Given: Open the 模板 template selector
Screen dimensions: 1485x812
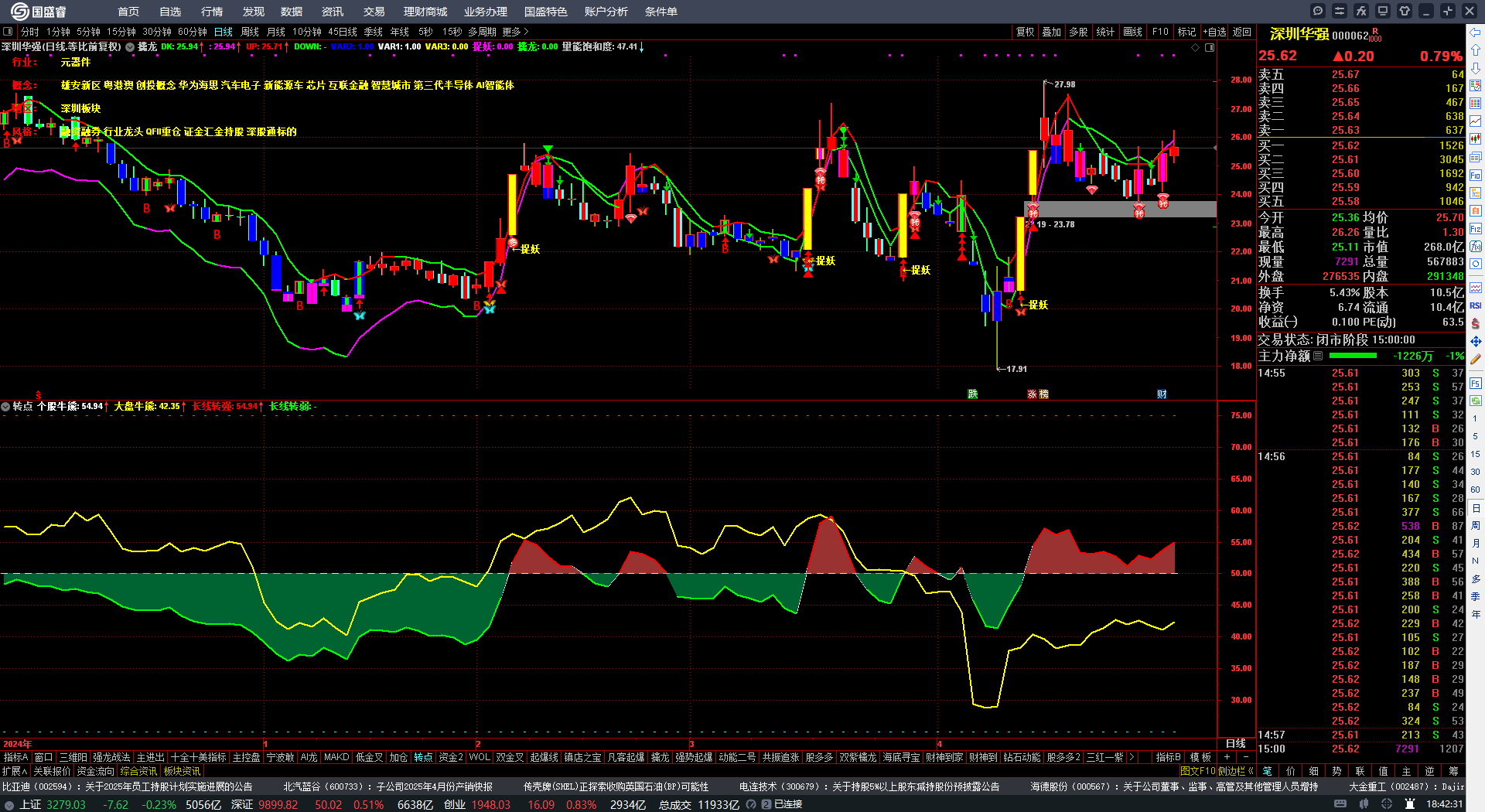Looking at the screenshot, I should 1200,757.
